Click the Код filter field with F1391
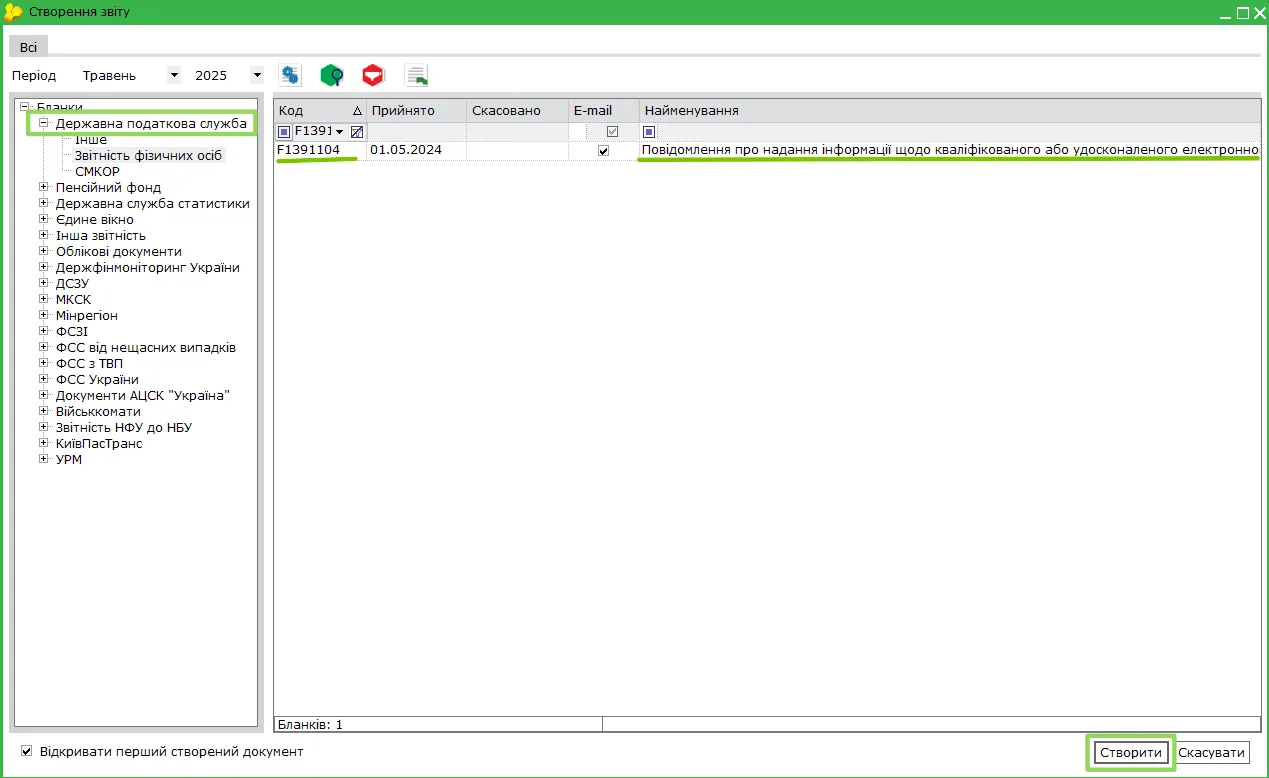This screenshot has width=1269, height=778. click(x=313, y=132)
